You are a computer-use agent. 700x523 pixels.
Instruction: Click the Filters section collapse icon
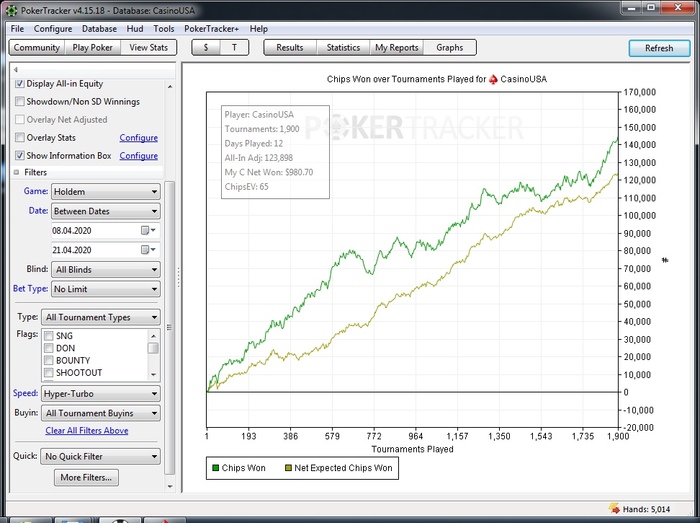coord(17,172)
